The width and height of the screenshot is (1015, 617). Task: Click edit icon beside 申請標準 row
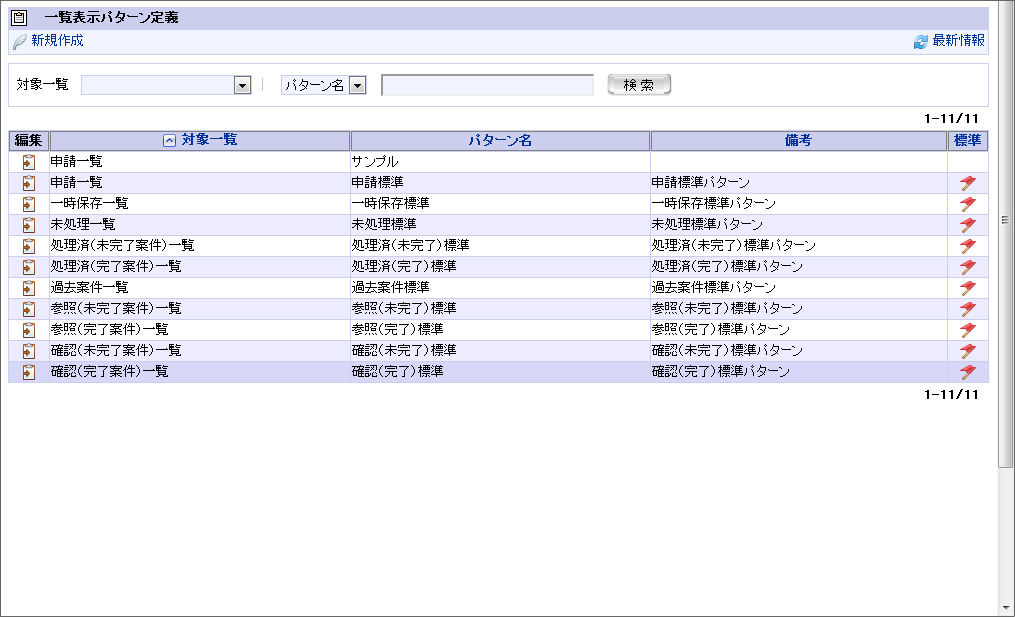(x=28, y=182)
